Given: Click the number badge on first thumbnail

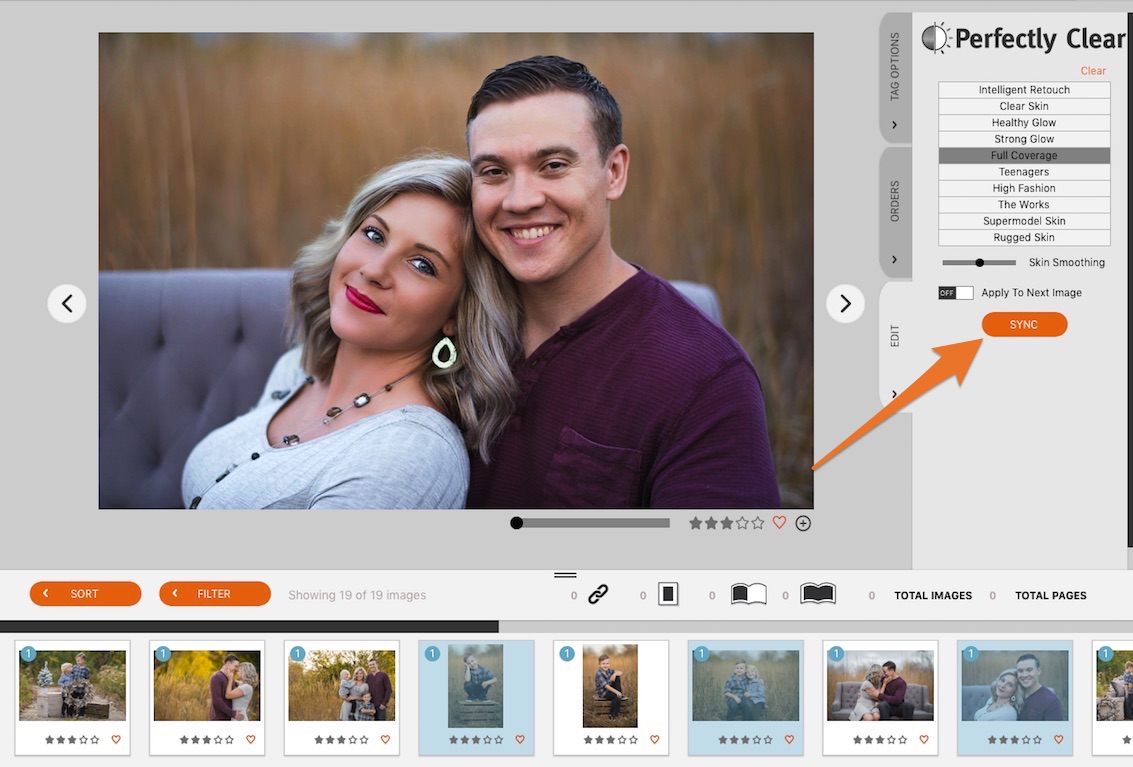Looking at the screenshot, I should (x=28, y=654).
